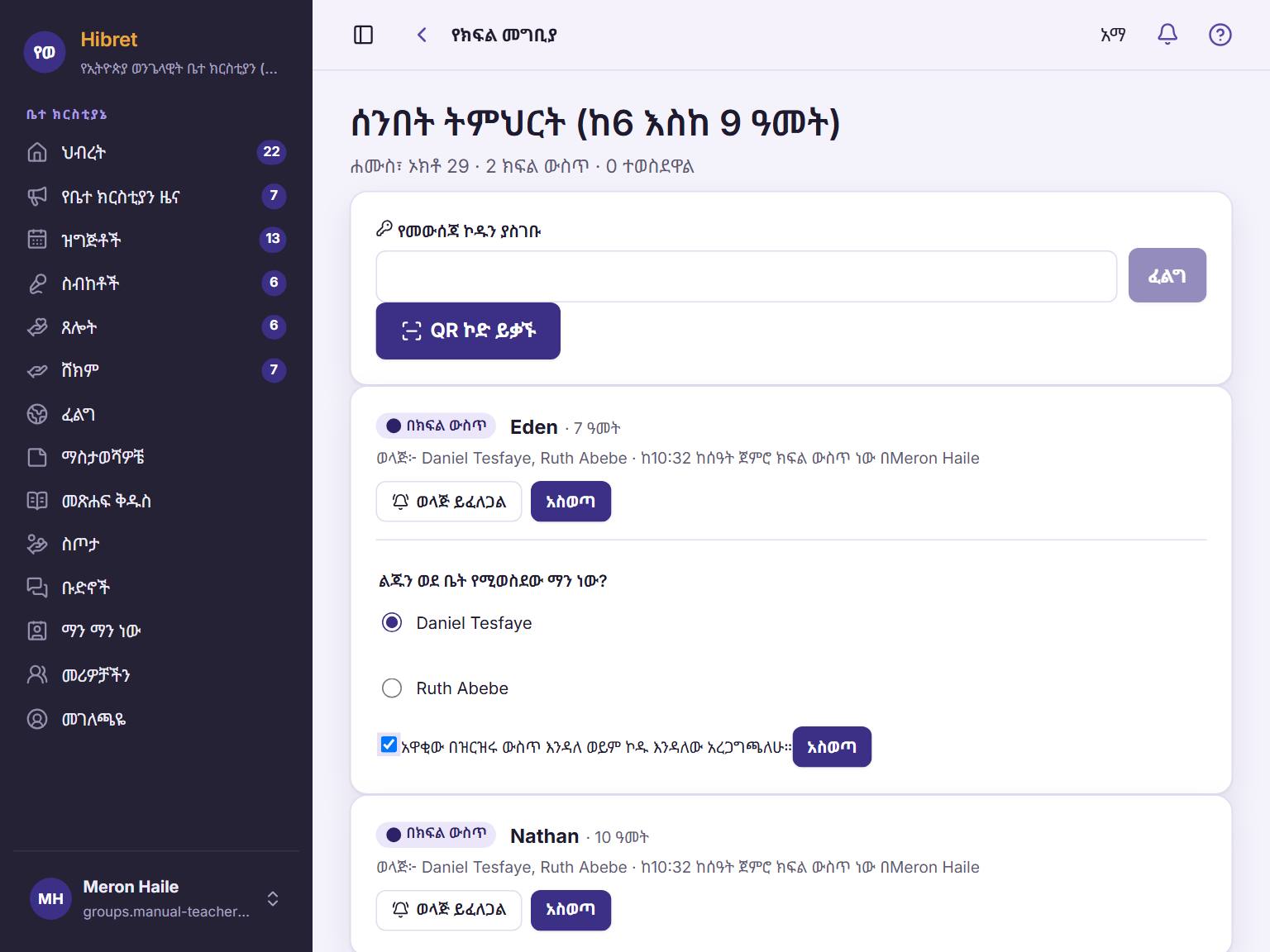Click the ማስታወሻዎቼ notes page icon
The image size is (1270, 952).
tap(37, 457)
